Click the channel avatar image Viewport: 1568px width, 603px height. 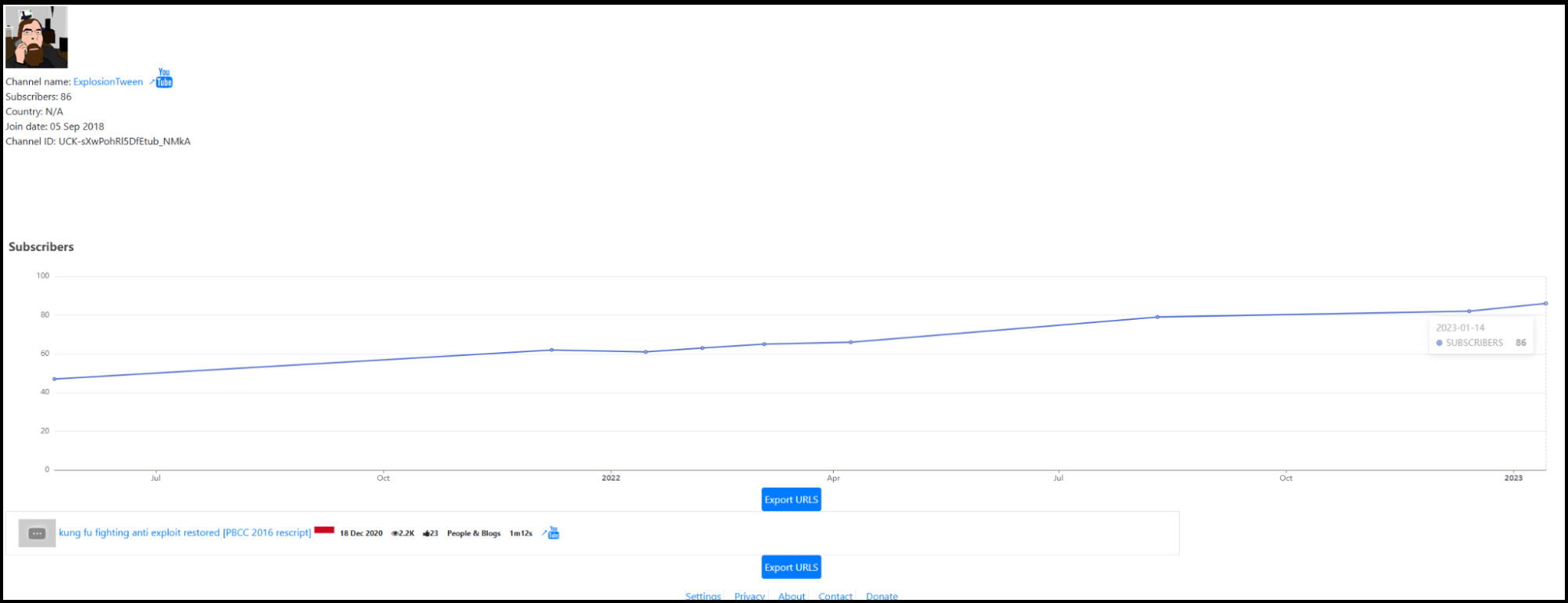[x=37, y=37]
